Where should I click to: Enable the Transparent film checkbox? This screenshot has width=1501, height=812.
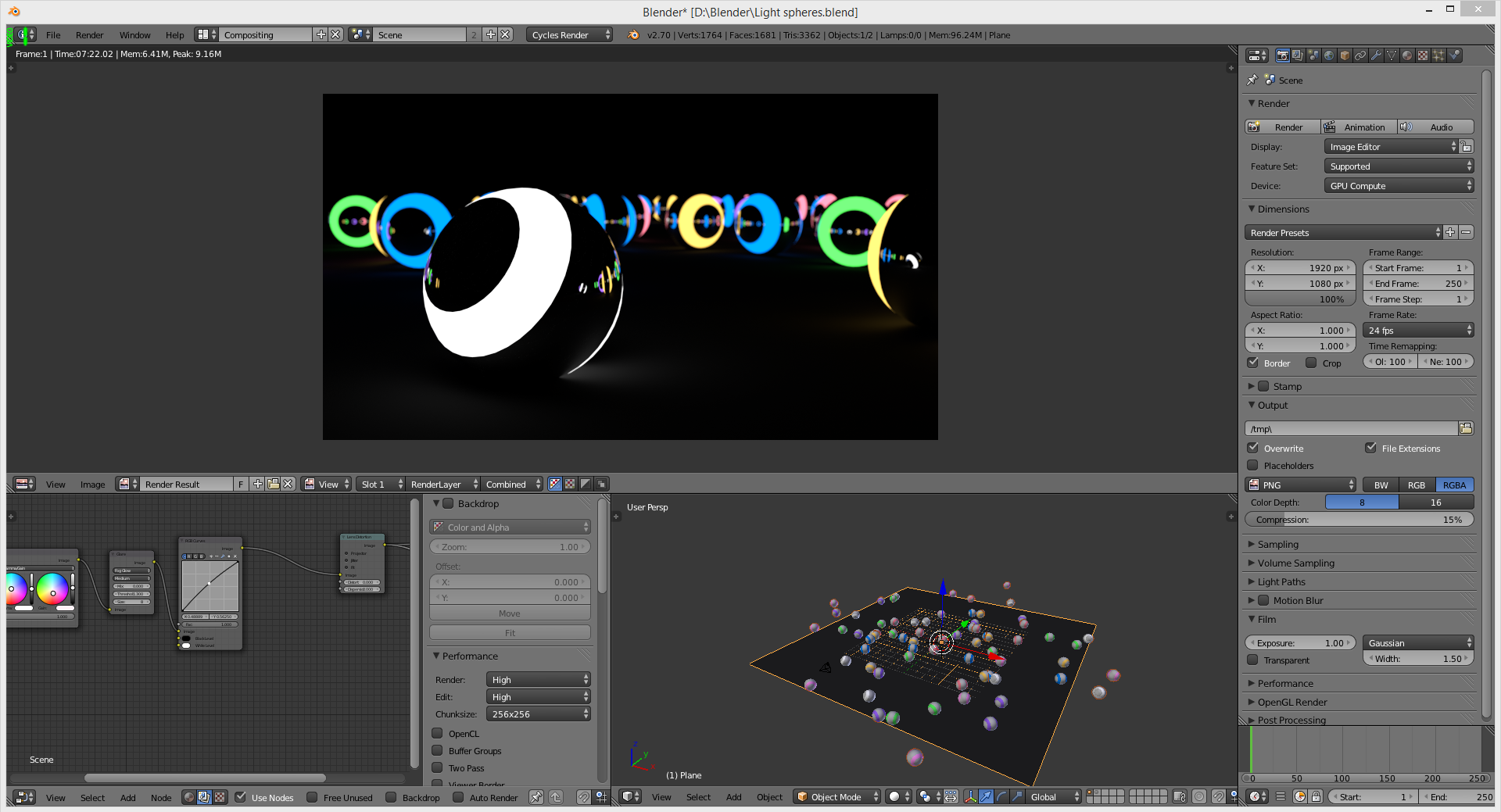click(x=1253, y=660)
